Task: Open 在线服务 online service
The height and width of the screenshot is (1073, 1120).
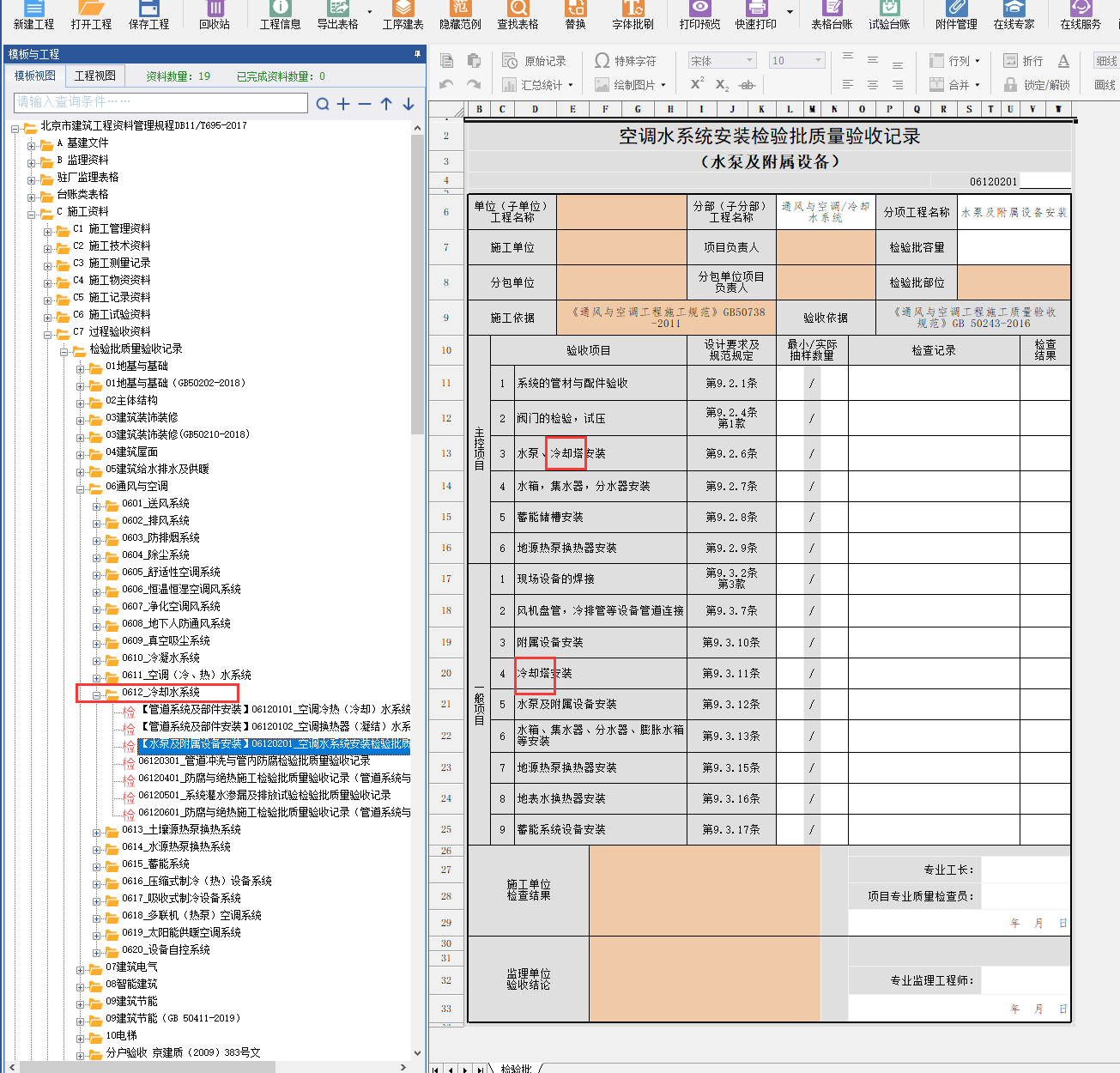Action: tap(1081, 15)
